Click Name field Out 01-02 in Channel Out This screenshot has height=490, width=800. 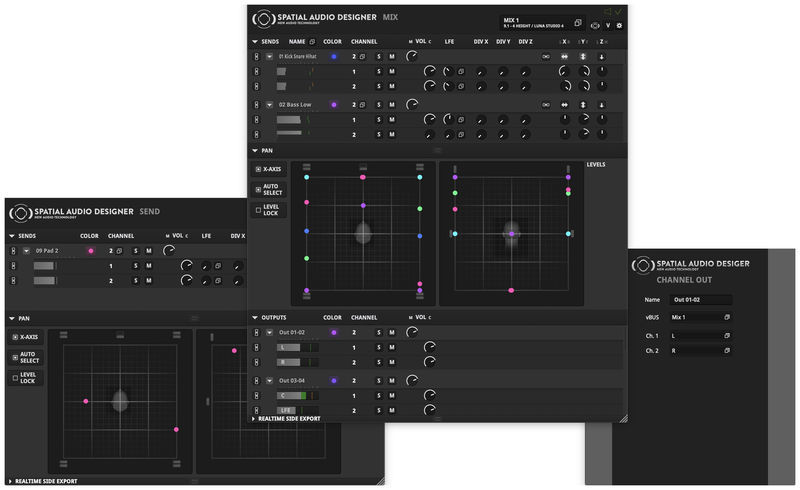(701, 300)
